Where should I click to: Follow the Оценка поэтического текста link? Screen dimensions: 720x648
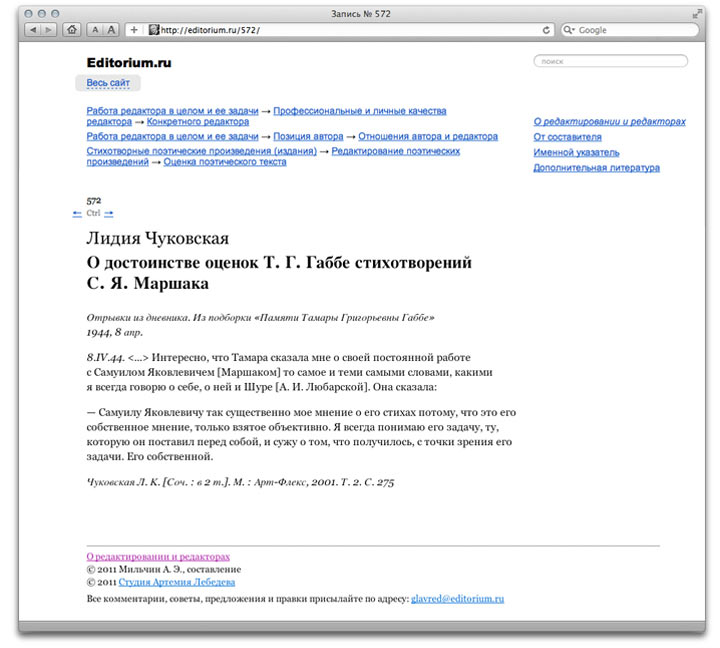tap(225, 161)
